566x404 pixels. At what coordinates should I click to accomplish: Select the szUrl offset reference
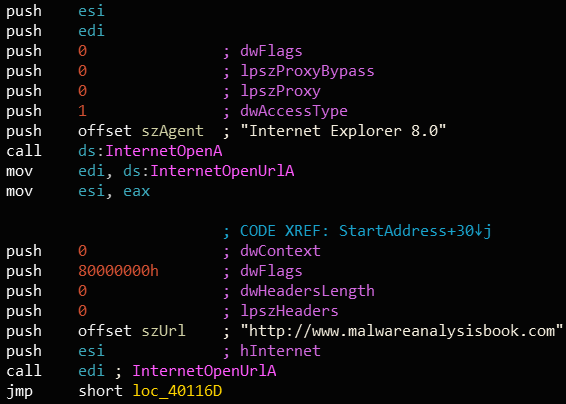click(164, 331)
